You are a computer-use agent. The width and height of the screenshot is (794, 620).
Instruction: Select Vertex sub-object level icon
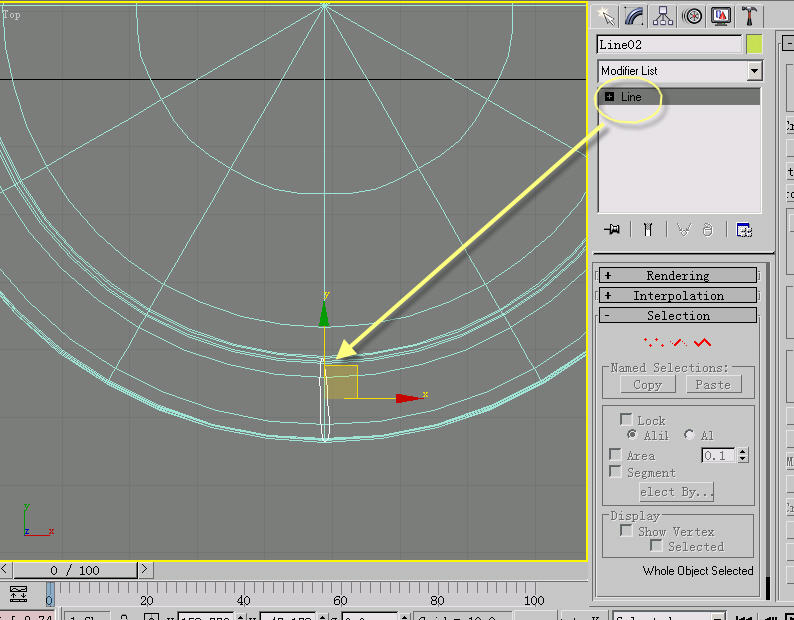click(653, 343)
